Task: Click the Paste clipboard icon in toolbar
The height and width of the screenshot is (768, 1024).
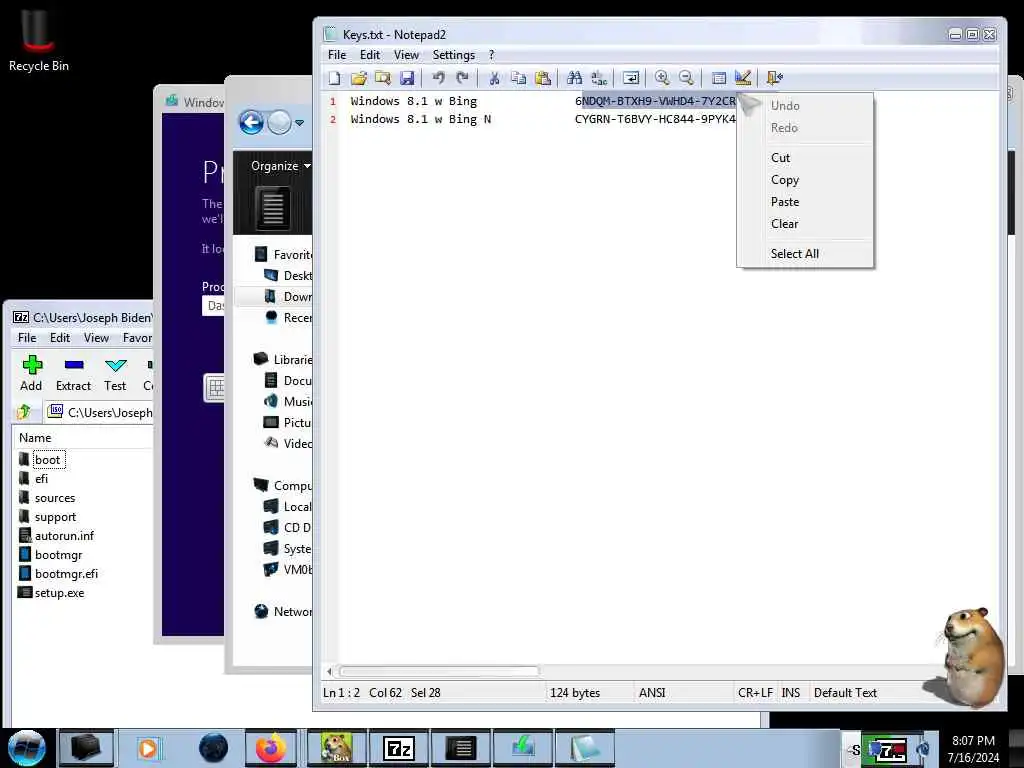Action: (543, 78)
